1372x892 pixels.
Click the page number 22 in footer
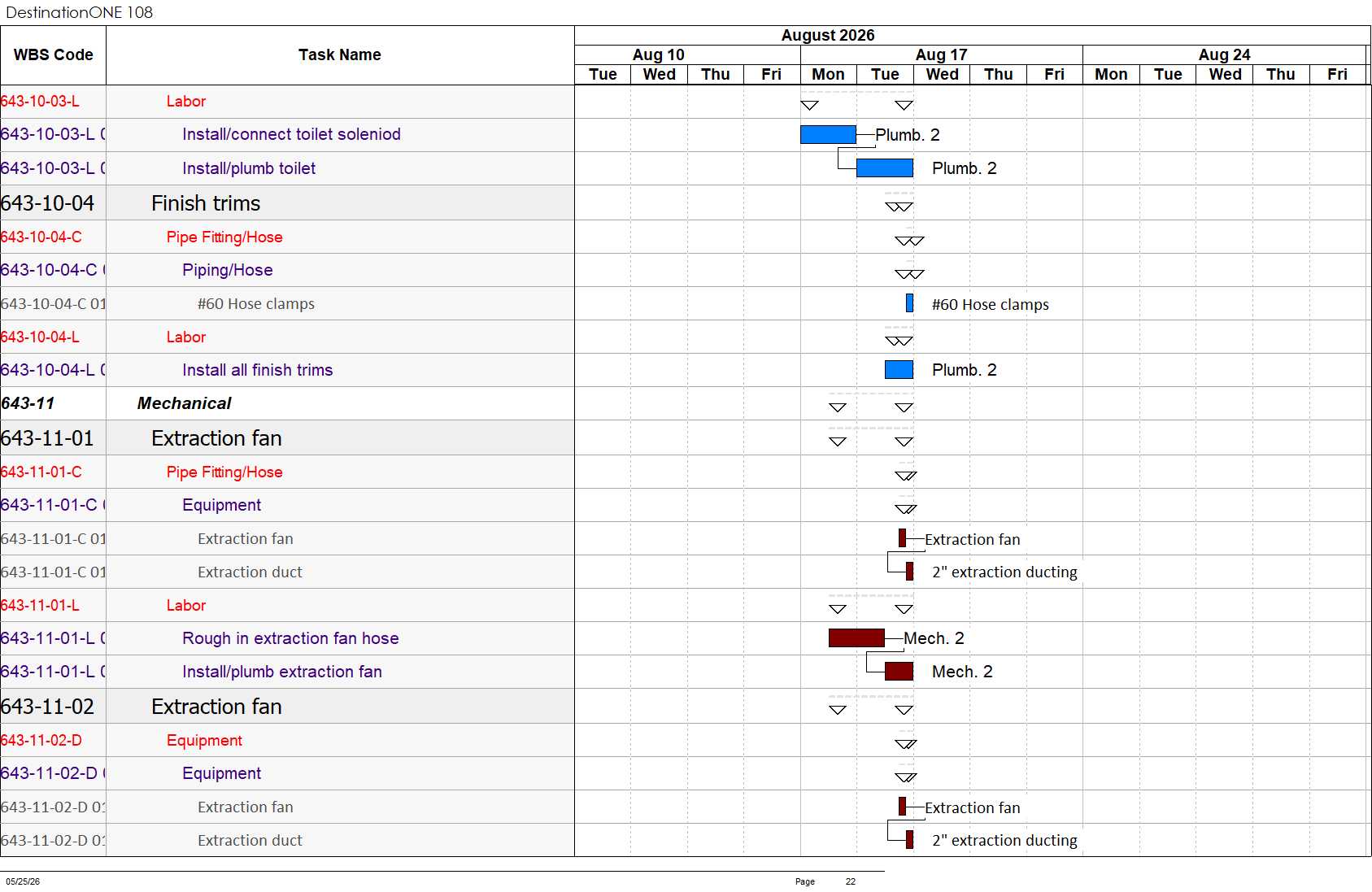point(851,881)
